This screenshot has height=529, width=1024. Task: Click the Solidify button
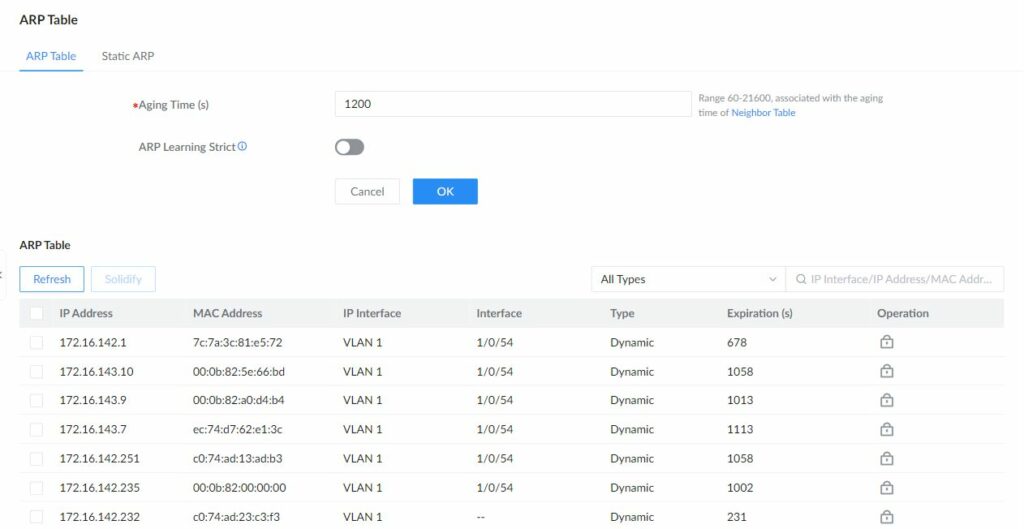coord(123,279)
